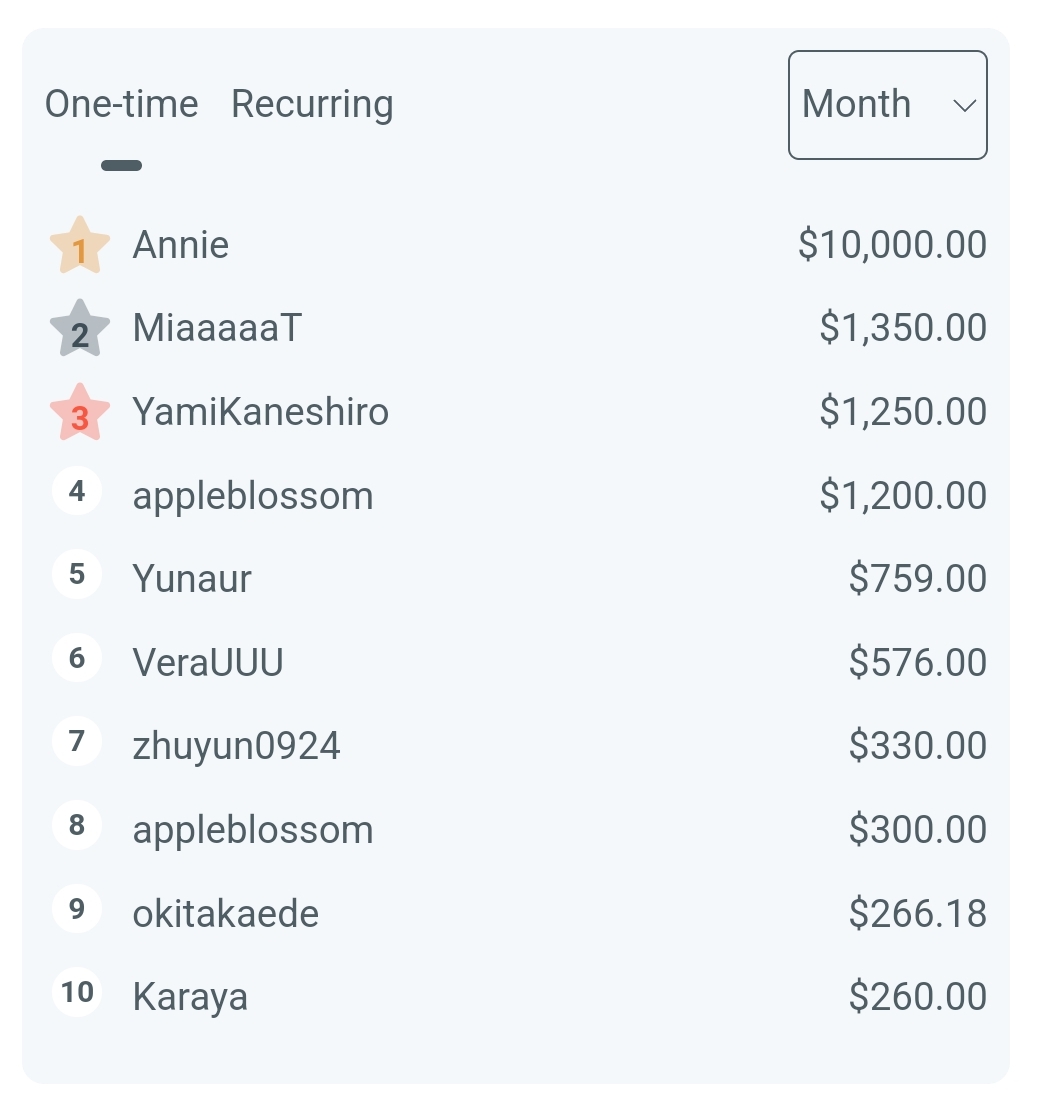The width and height of the screenshot is (1039, 1112).
Task: Click the rank 5 circle badge
Action: pos(77,574)
